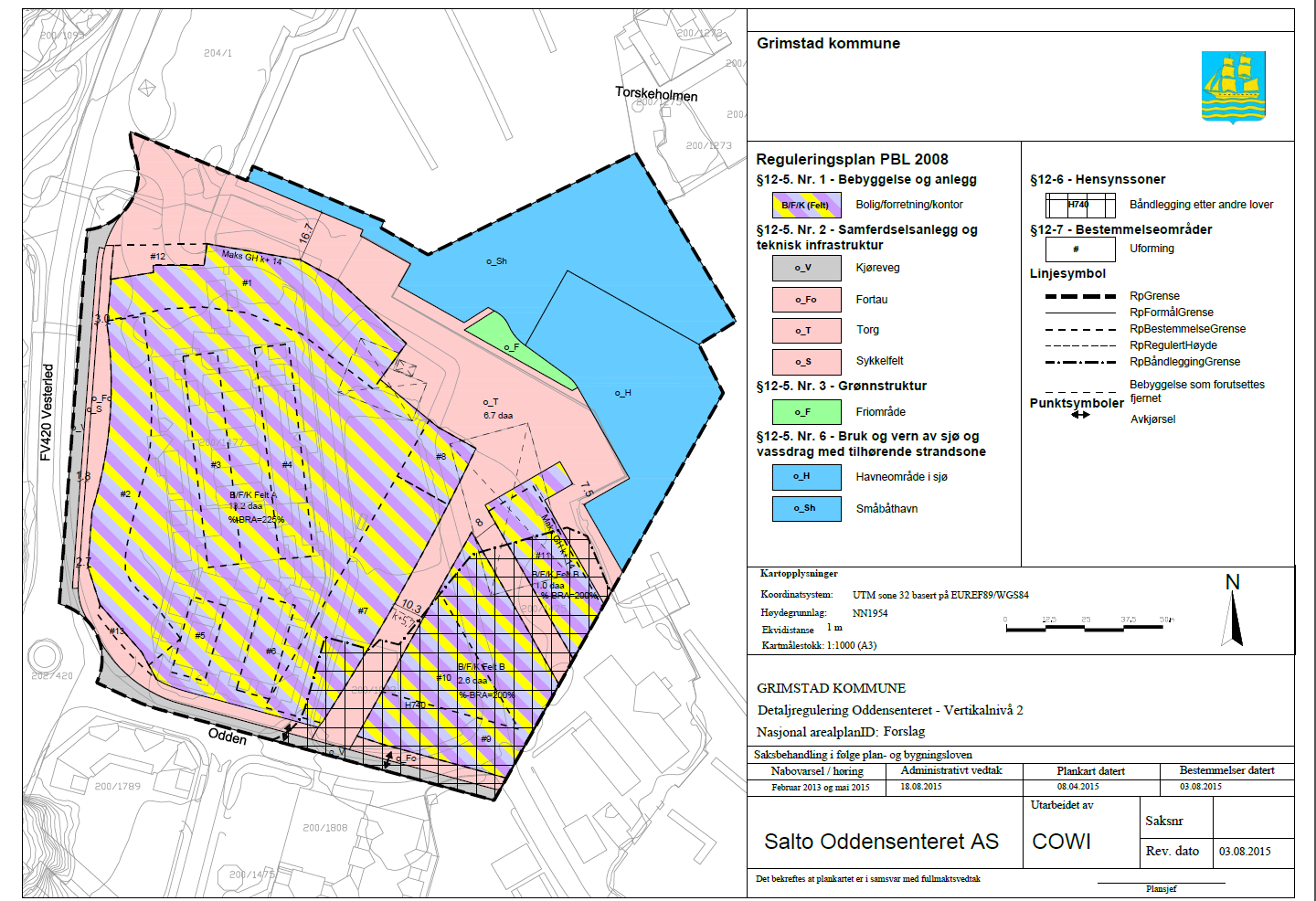
Task: Click the 'H740' label inside the hatched map zone
Action: 415,705
